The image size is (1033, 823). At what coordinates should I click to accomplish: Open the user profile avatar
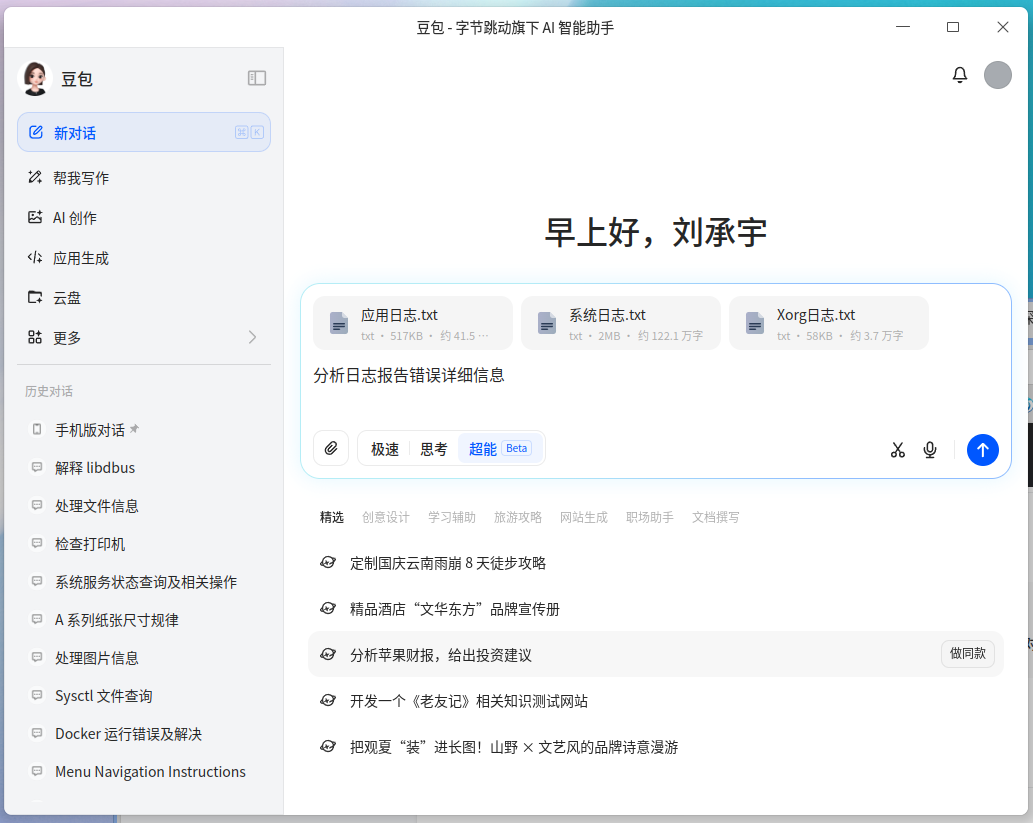[x=997, y=75]
